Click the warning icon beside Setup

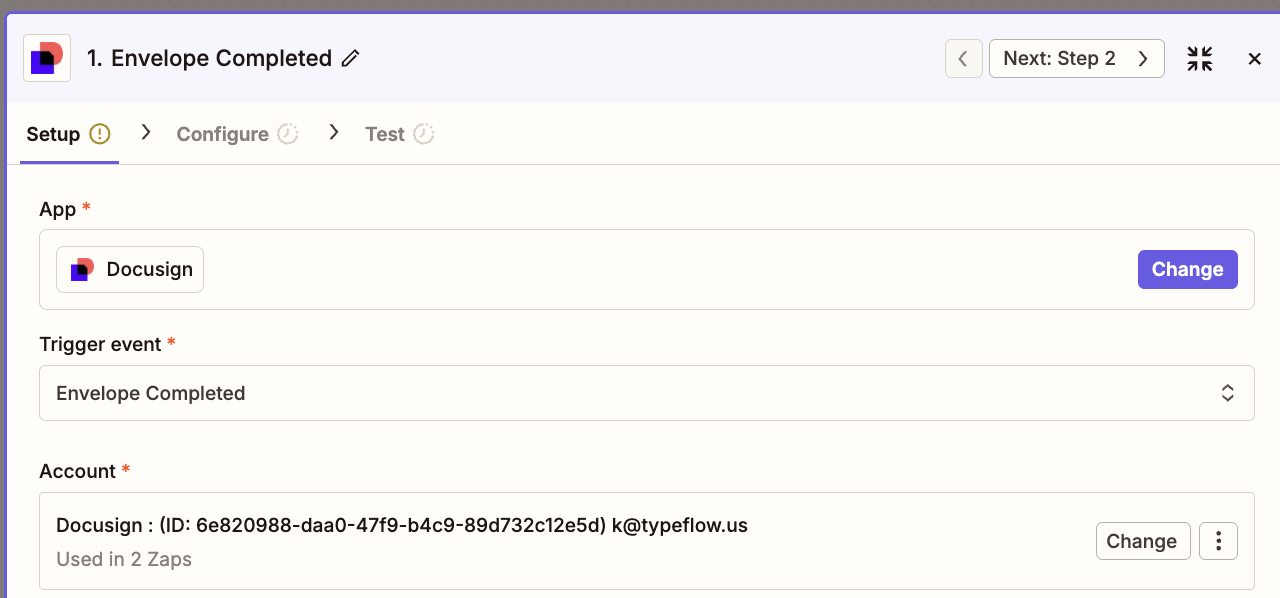click(x=99, y=134)
